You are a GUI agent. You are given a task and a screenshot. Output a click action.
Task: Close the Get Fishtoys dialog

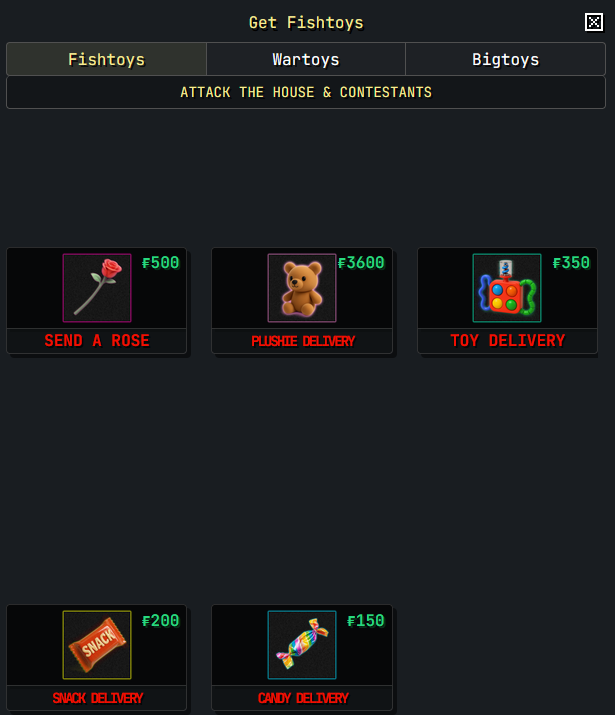pos(594,22)
